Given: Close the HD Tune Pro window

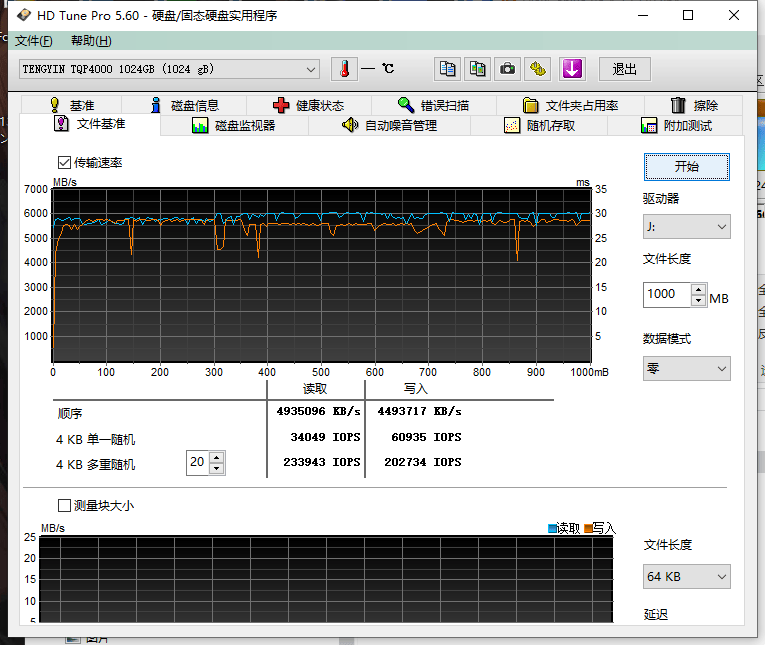Looking at the screenshot, I should 734,16.
